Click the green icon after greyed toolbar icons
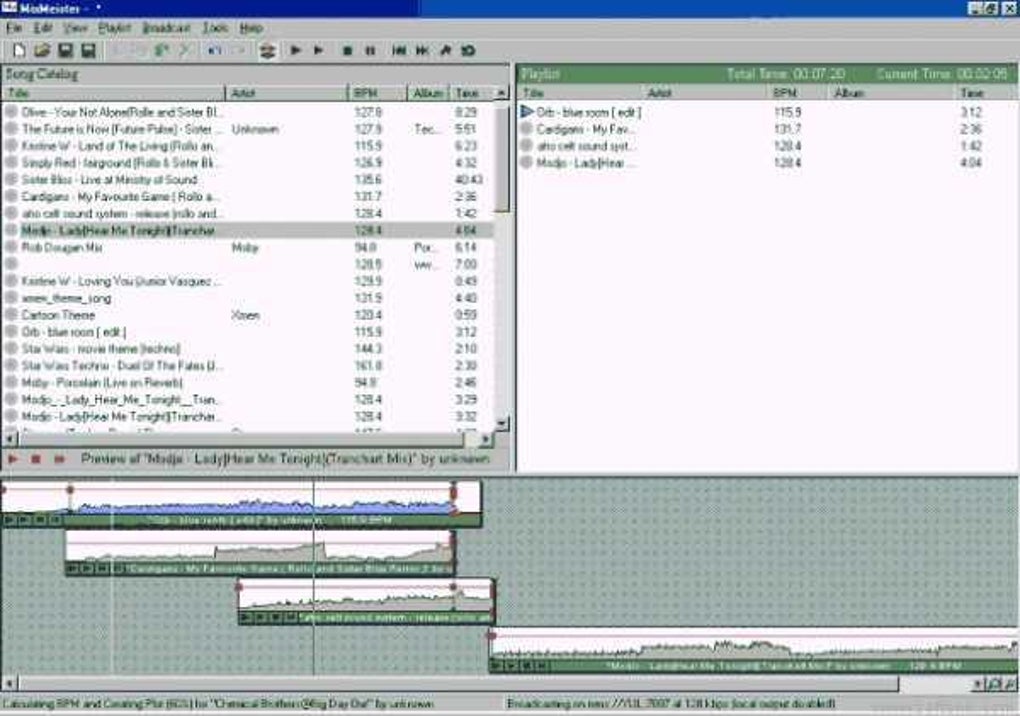Screen dimensions: 1020x716 click(161, 51)
